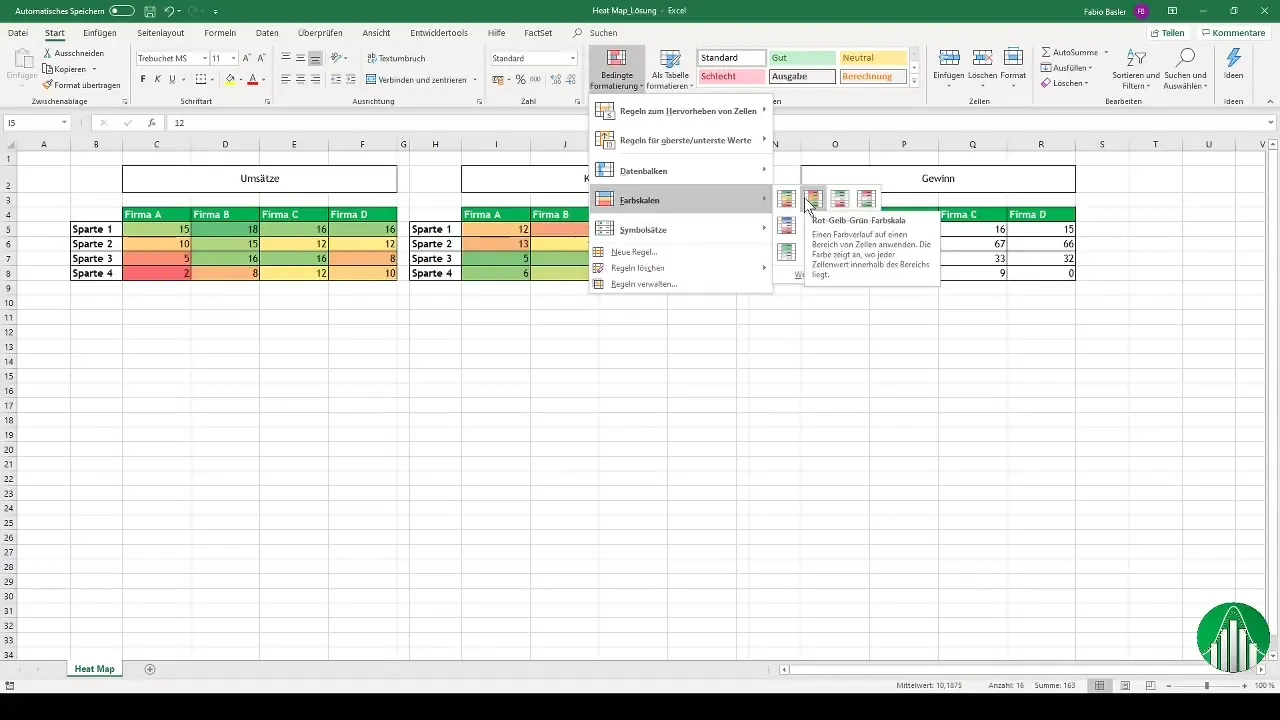Apply the red-white-green color scale preset
The image size is (1280, 720).
[866, 199]
